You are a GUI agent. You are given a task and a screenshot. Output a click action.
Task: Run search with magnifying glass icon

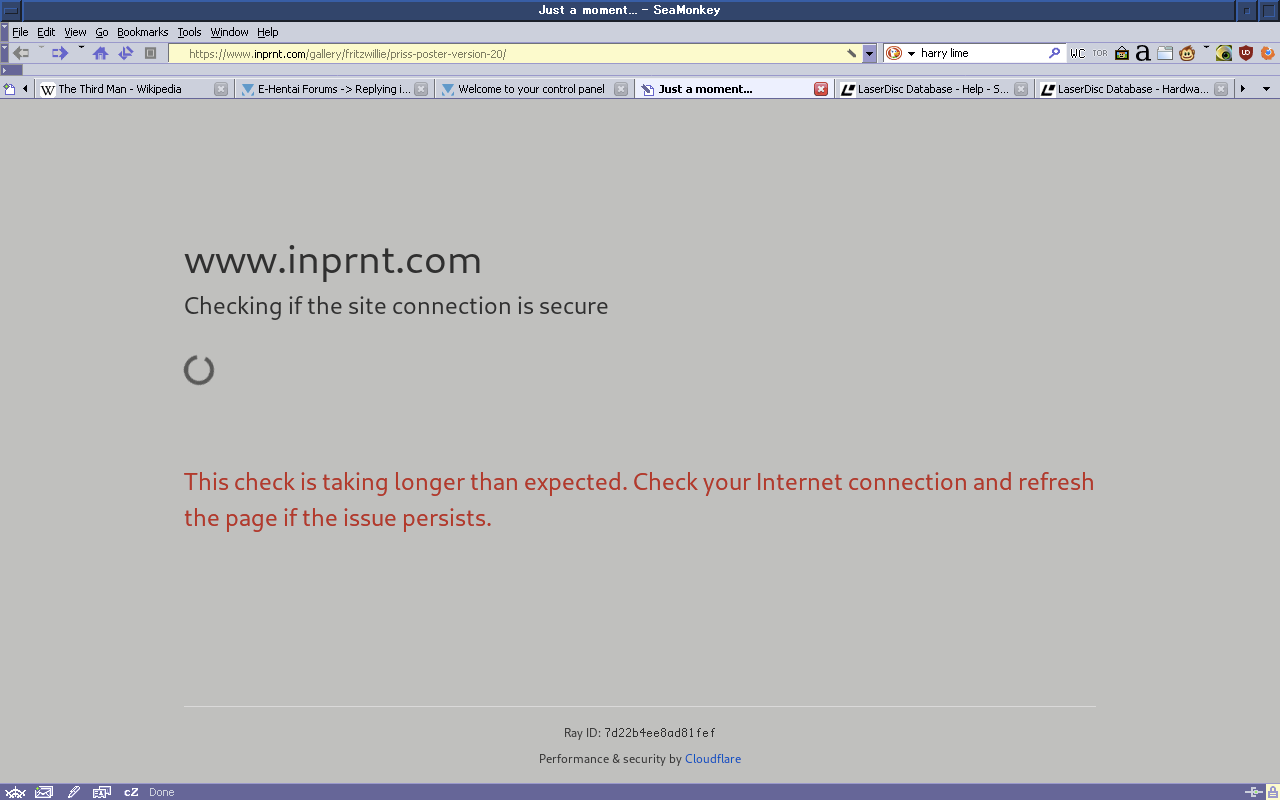click(1054, 53)
